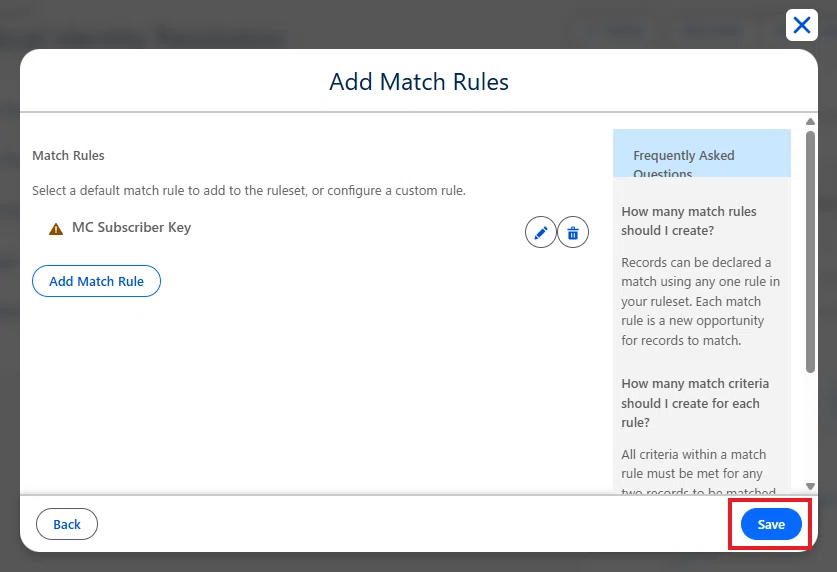Click the scrollbar down arrow

[810, 486]
